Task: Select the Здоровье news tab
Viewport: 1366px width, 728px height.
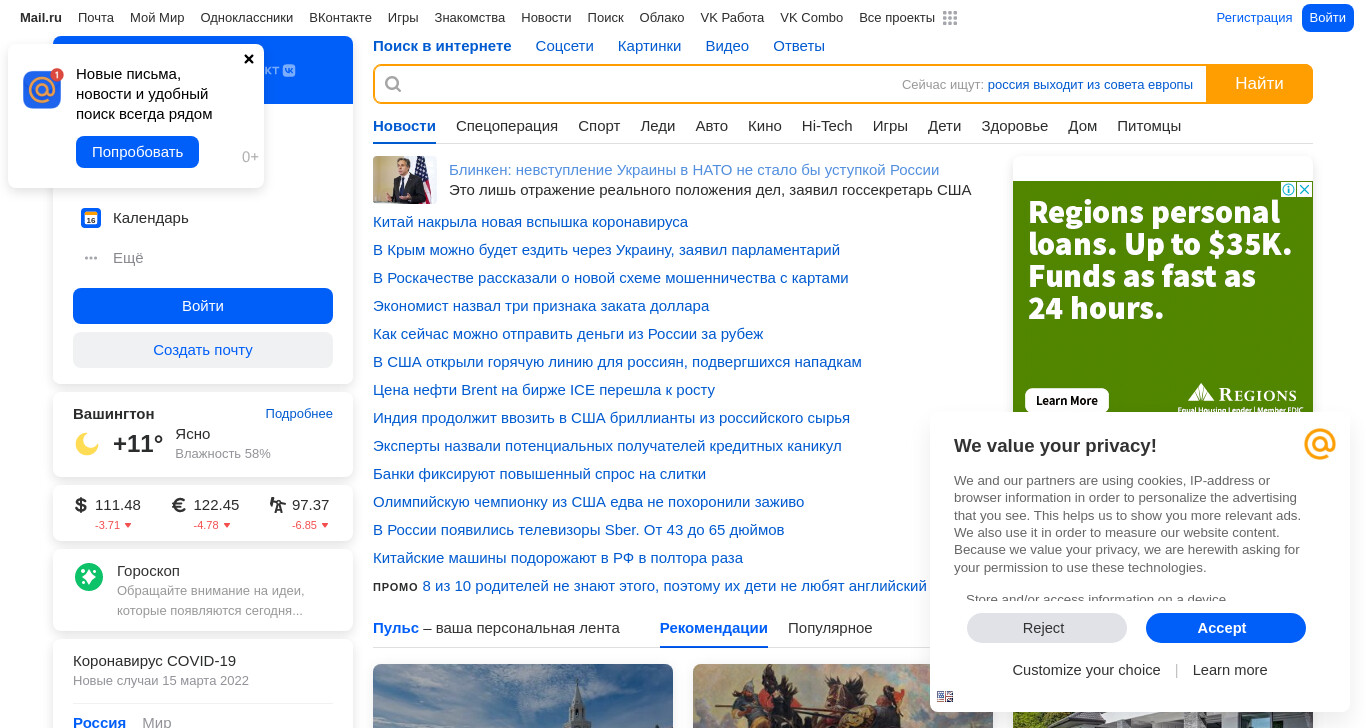Action: [1015, 126]
